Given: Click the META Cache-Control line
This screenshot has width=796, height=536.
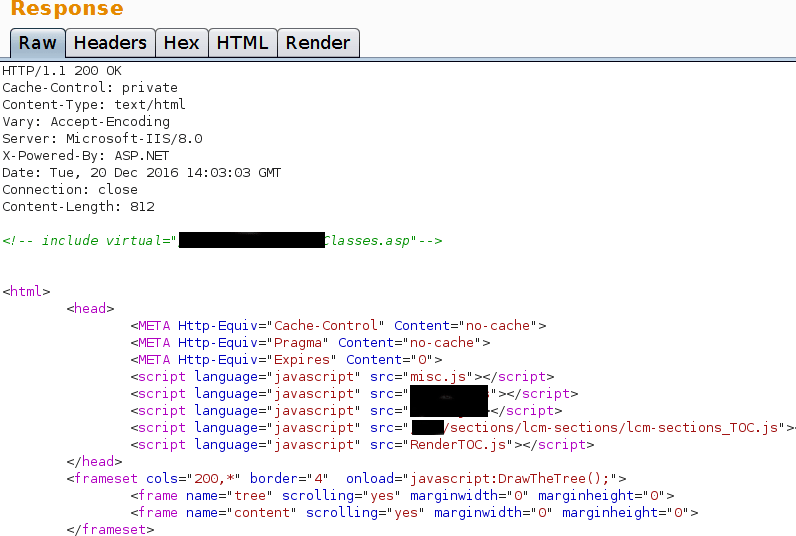Looking at the screenshot, I should 338,326.
